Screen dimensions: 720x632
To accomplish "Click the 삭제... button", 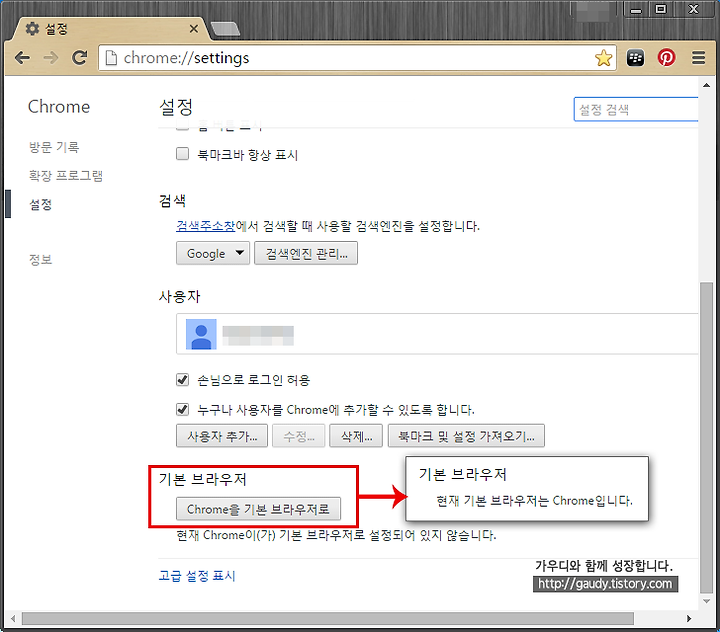I will coord(356,436).
